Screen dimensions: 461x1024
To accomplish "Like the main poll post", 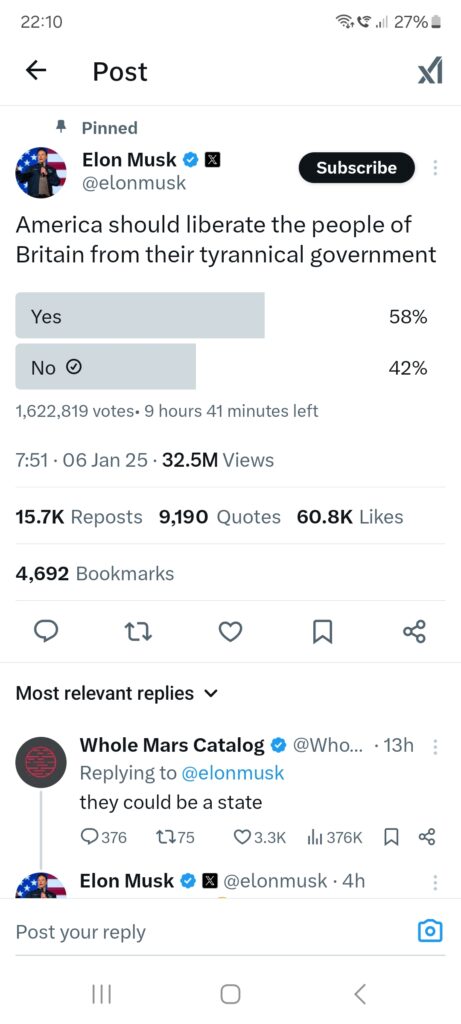I will (230, 631).
